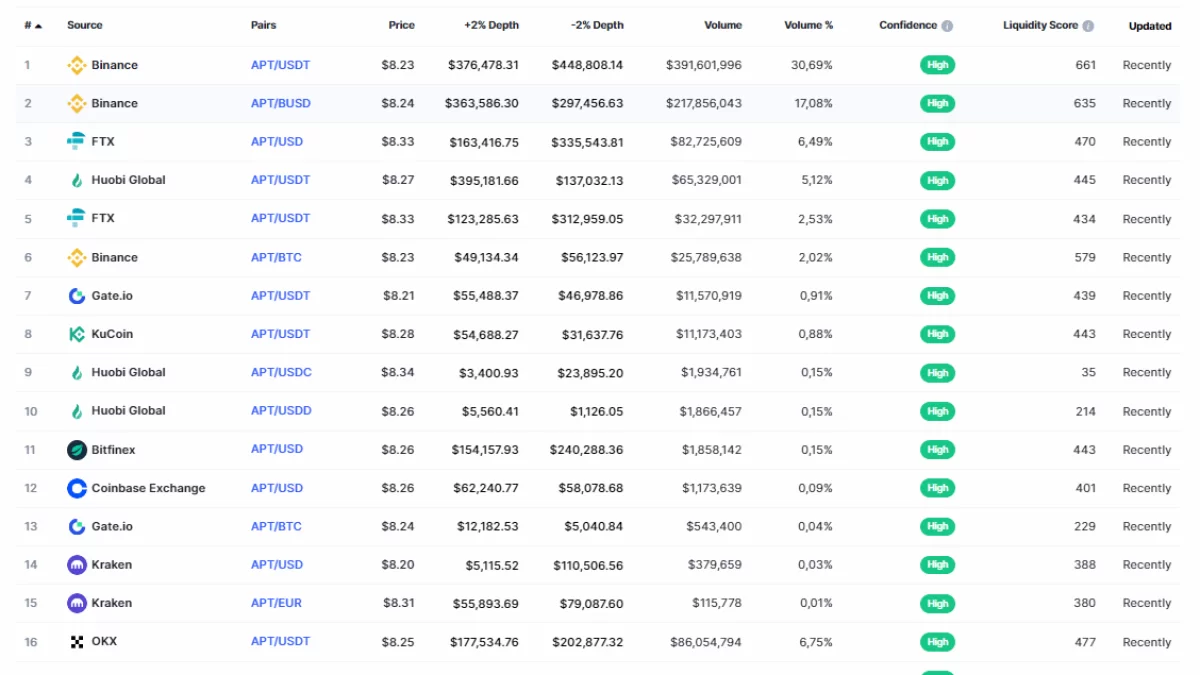Viewport: 1200px width, 675px height.
Task: Click the Bitfinex logo icon
Action: click(x=76, y=450)
